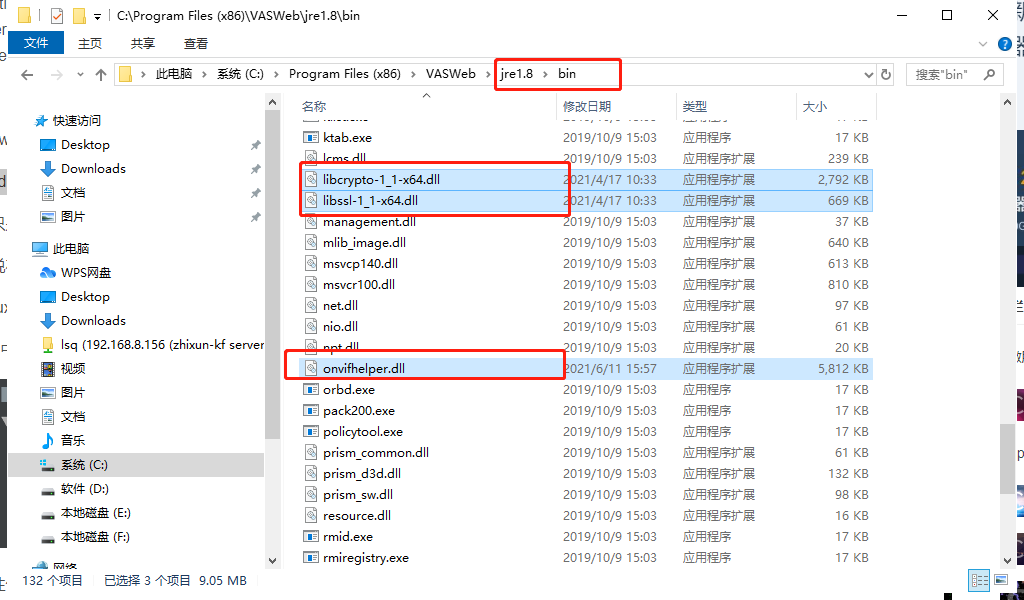The width and height of the screenshot is (1024, 600).
Task: Click the Properties icon on the quick access toolbar
Action: tap(56, 14)
